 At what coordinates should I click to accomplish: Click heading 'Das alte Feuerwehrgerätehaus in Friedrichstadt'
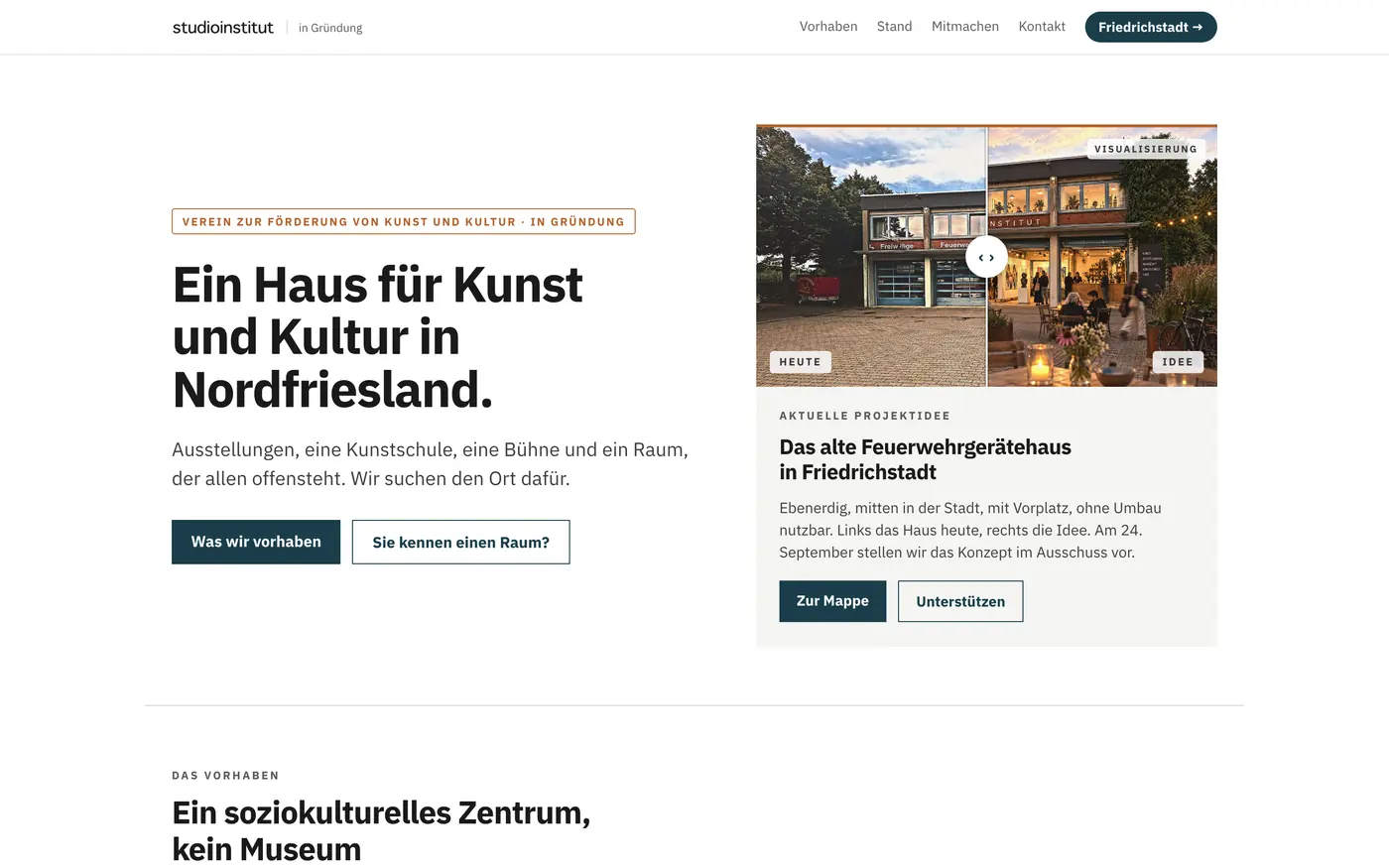[926, 459]
